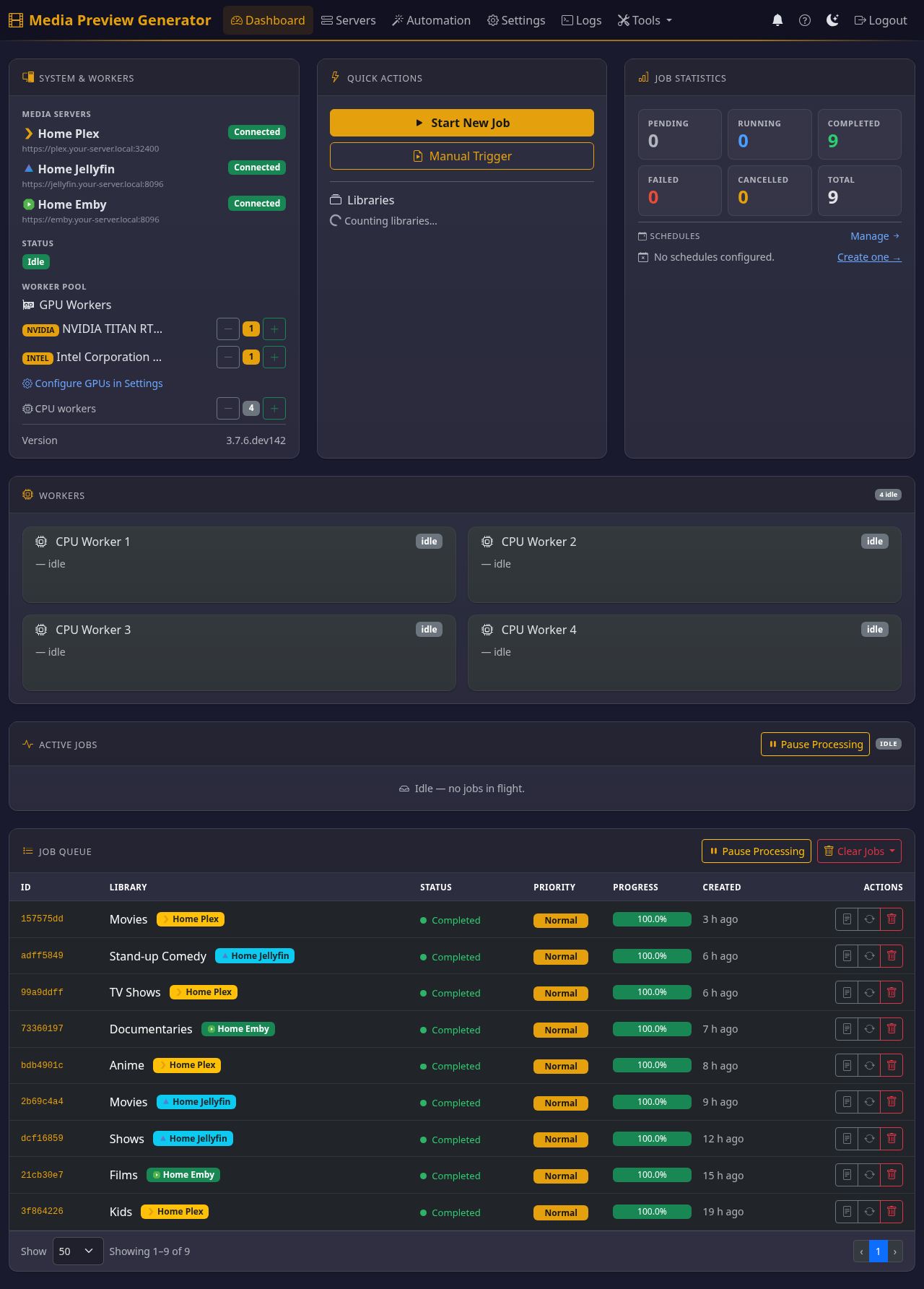This screenshot has height=1289, width=924.
Task: Open the Tools dropdown menu
Action: (x=645, y=20)
